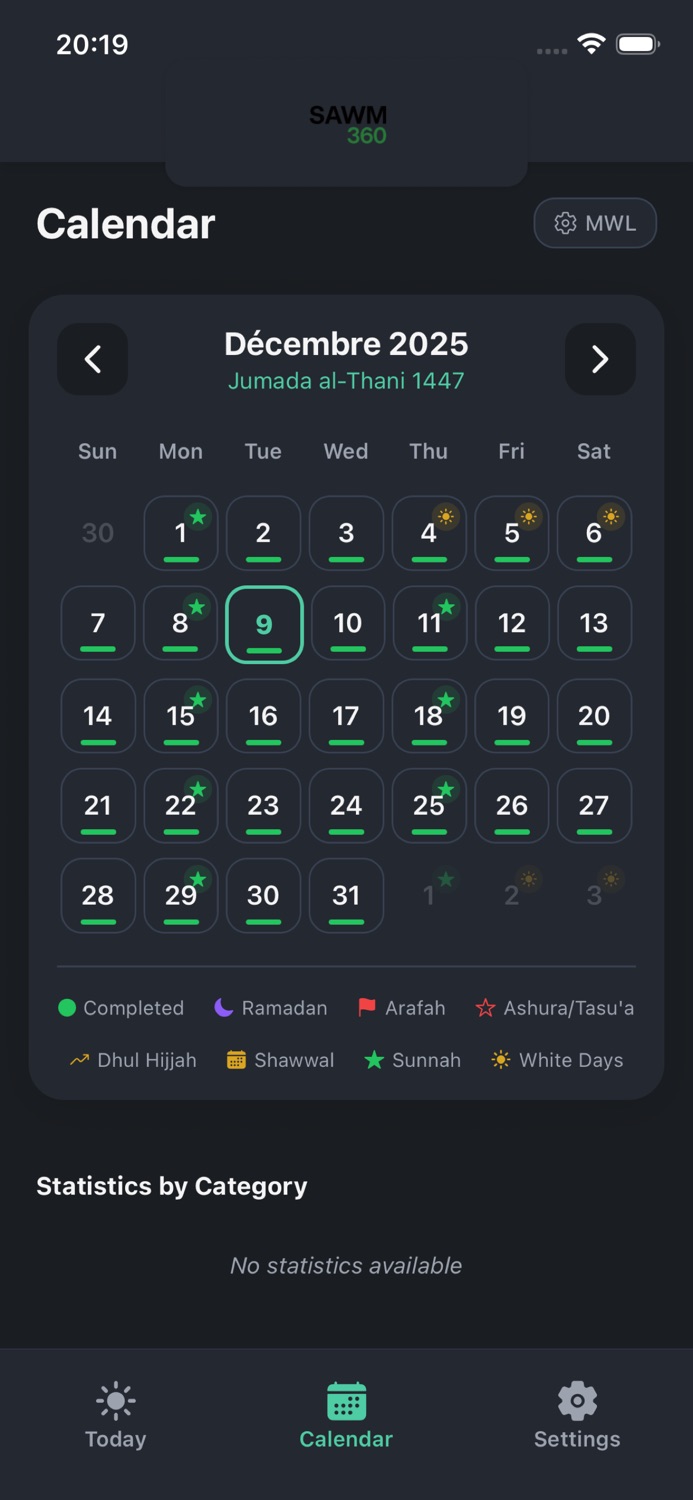
Task: Tap the Wi-Fi status bar icon
Action: 591,44
